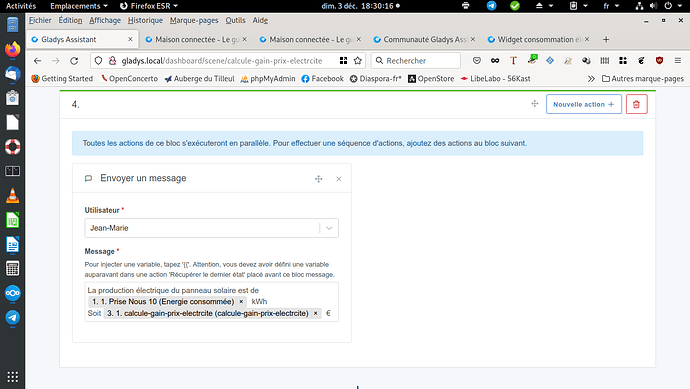Click the insecure lock icon in URL bar
Image resolution: width=690 pixels, height=389 pixels.
(x=112, y=61)
